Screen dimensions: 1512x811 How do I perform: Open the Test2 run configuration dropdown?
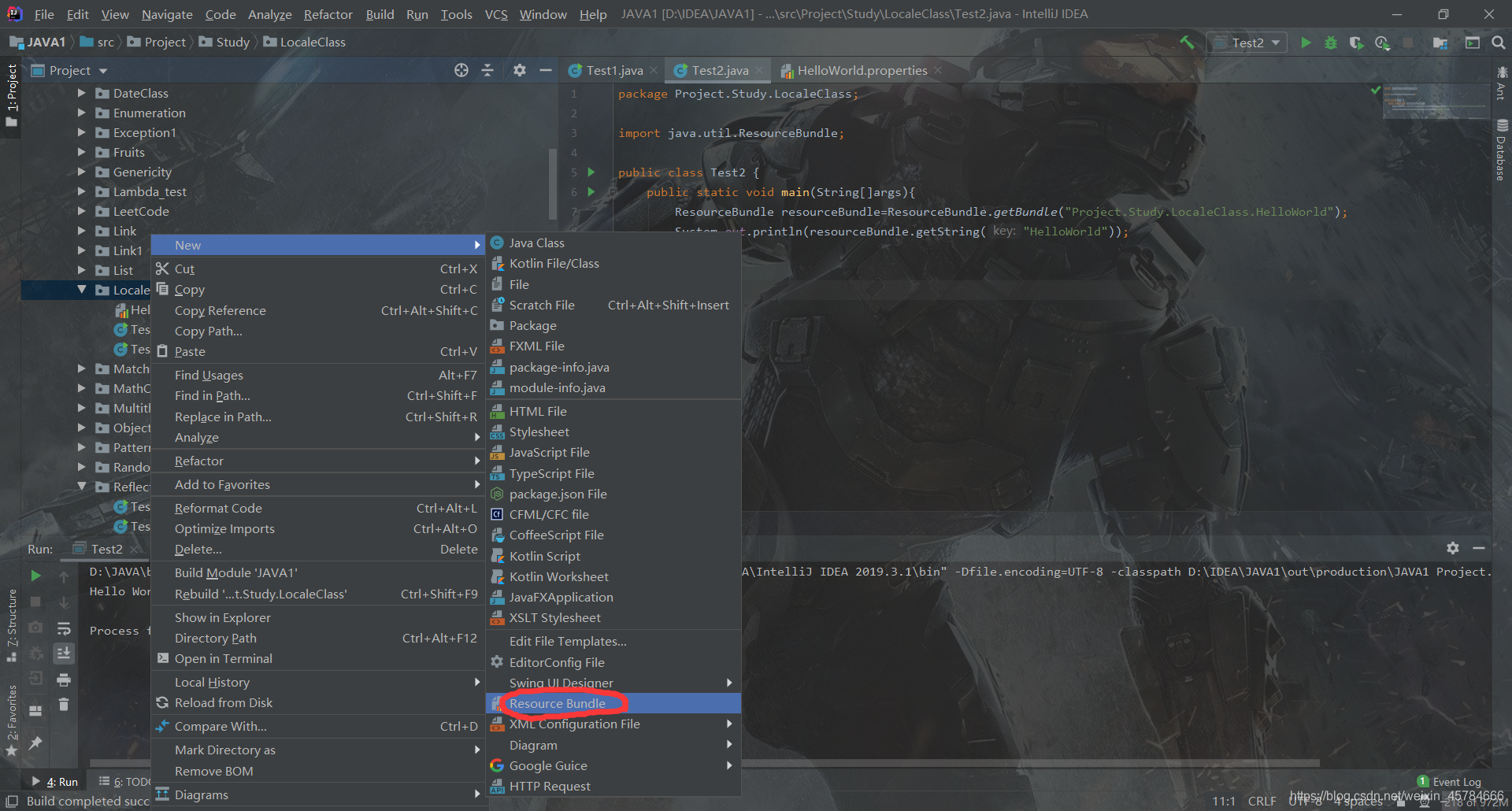pyautogui.click(x=1247, y=43)
